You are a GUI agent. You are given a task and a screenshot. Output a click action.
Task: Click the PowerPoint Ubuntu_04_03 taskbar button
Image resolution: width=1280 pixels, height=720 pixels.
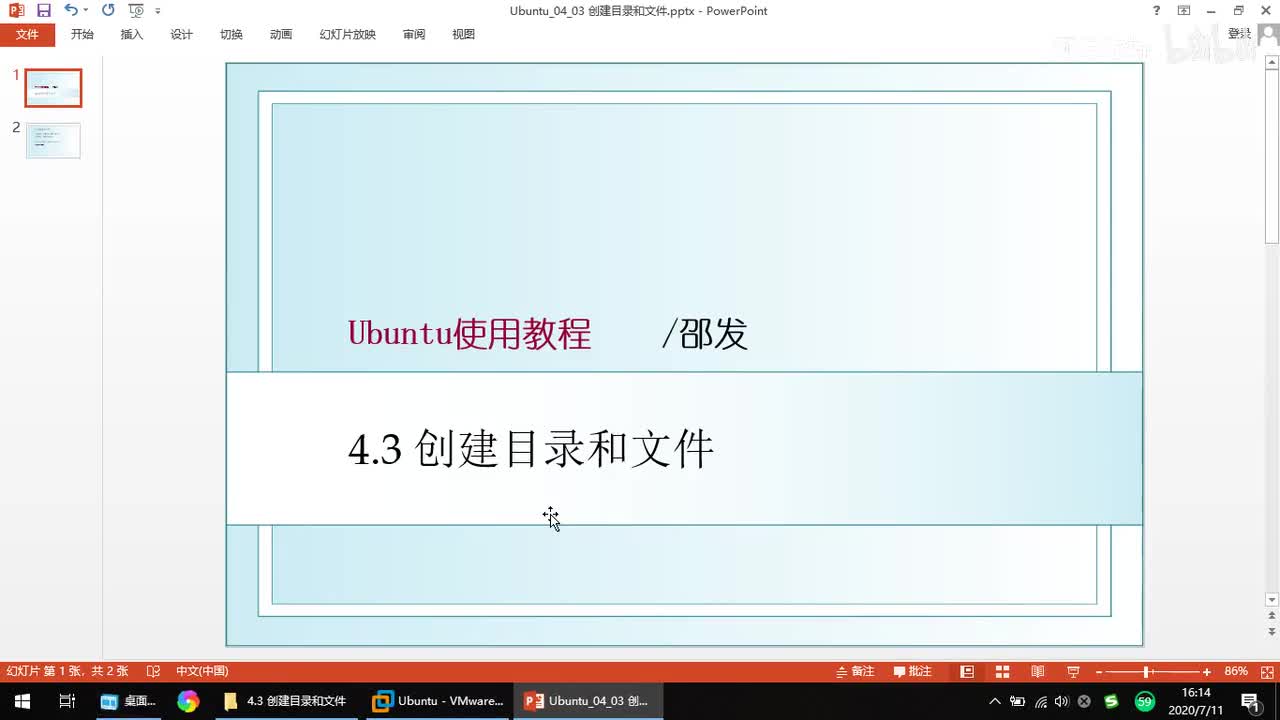click(588, 701)
